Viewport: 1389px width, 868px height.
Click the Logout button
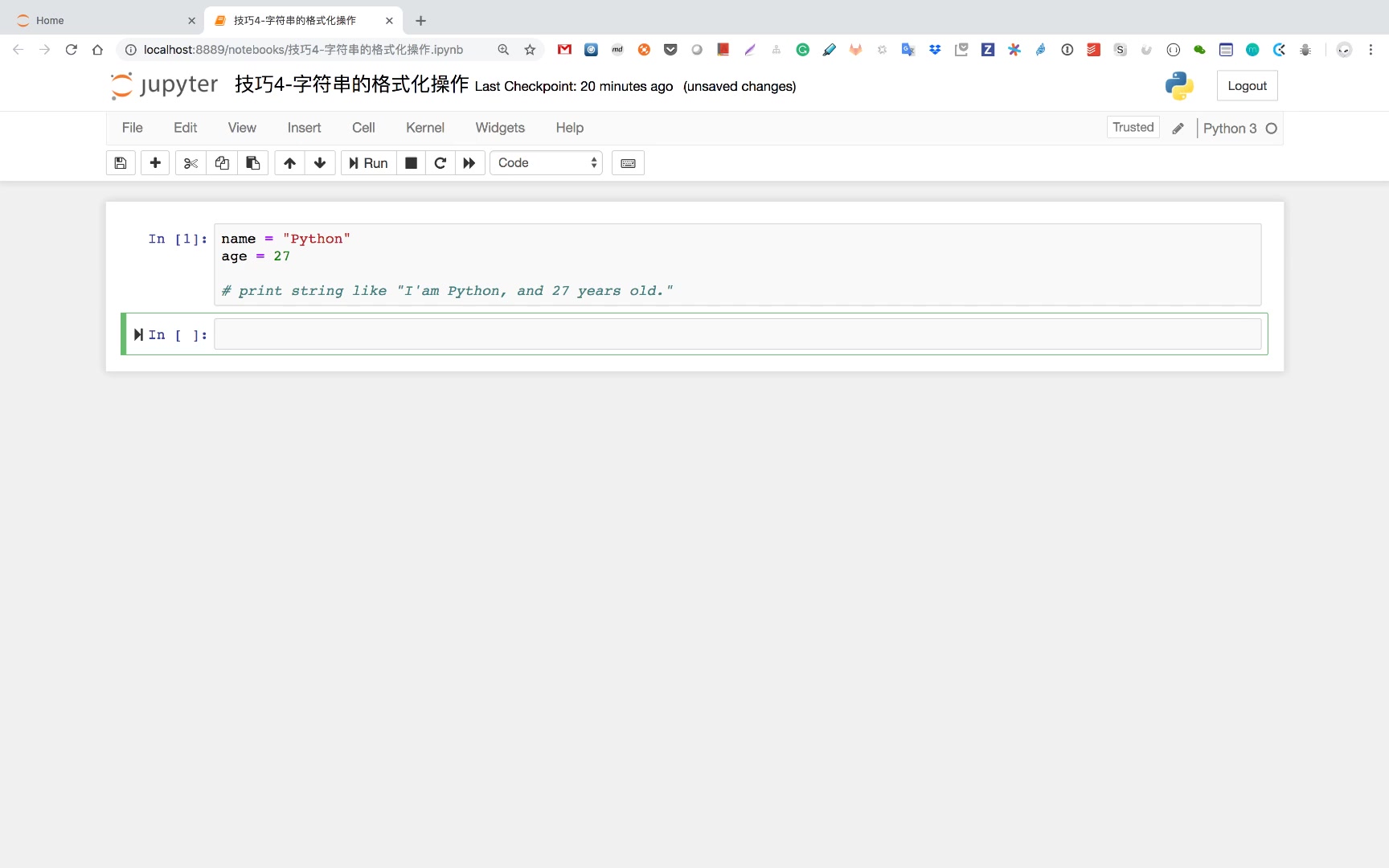click(x=1247, y=86)
